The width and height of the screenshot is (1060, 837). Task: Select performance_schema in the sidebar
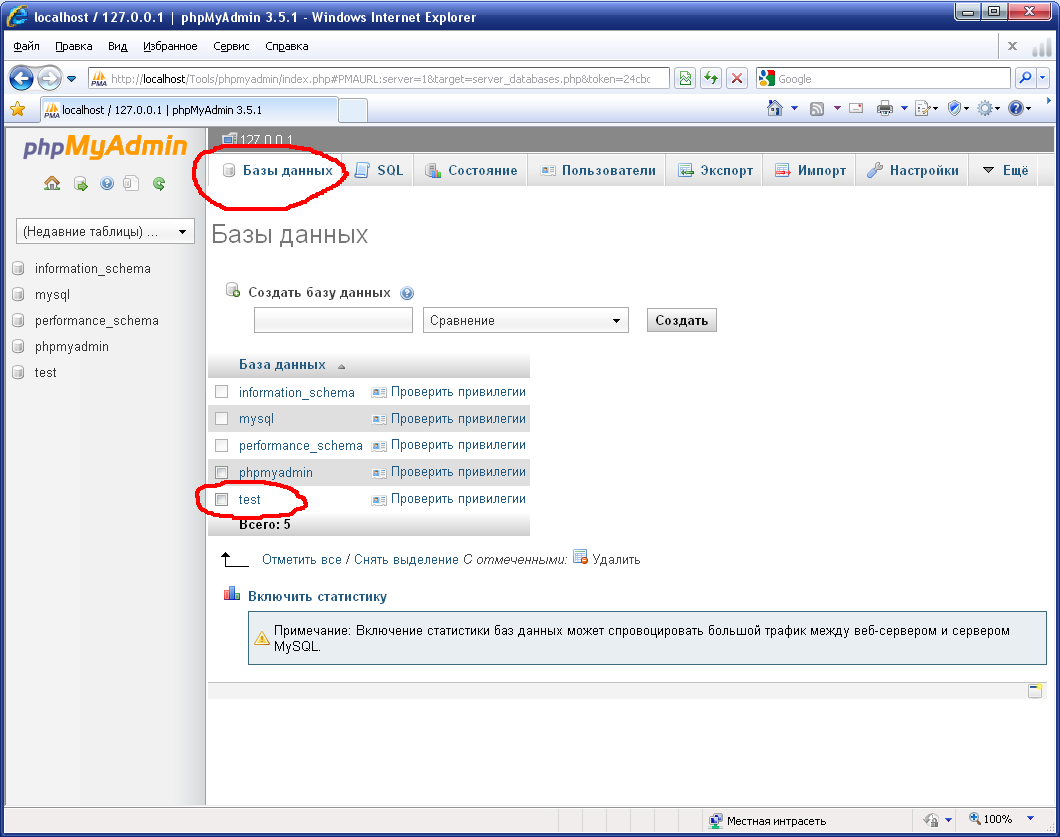[x=97, y=320]
